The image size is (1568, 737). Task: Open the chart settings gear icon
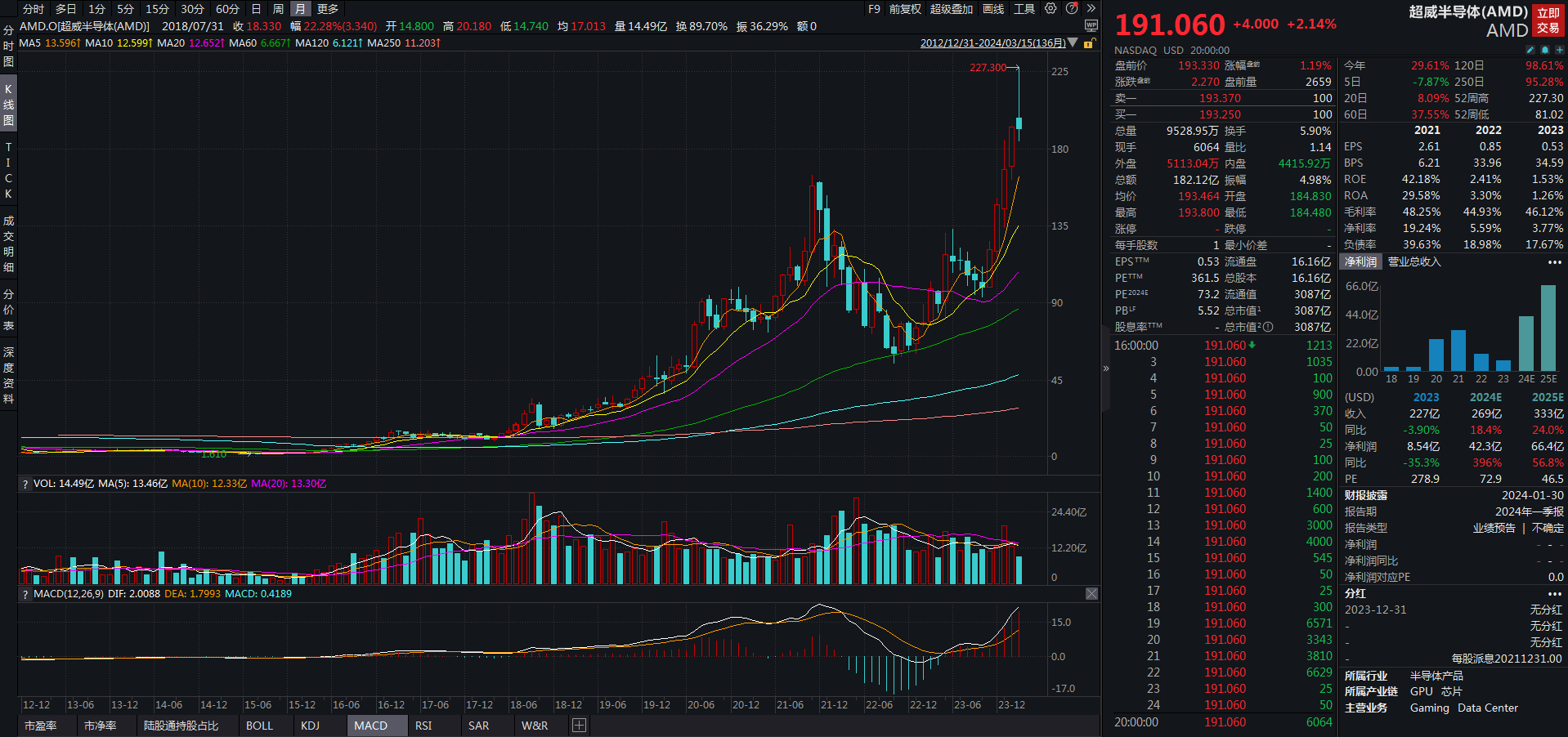coord(1051,8)
